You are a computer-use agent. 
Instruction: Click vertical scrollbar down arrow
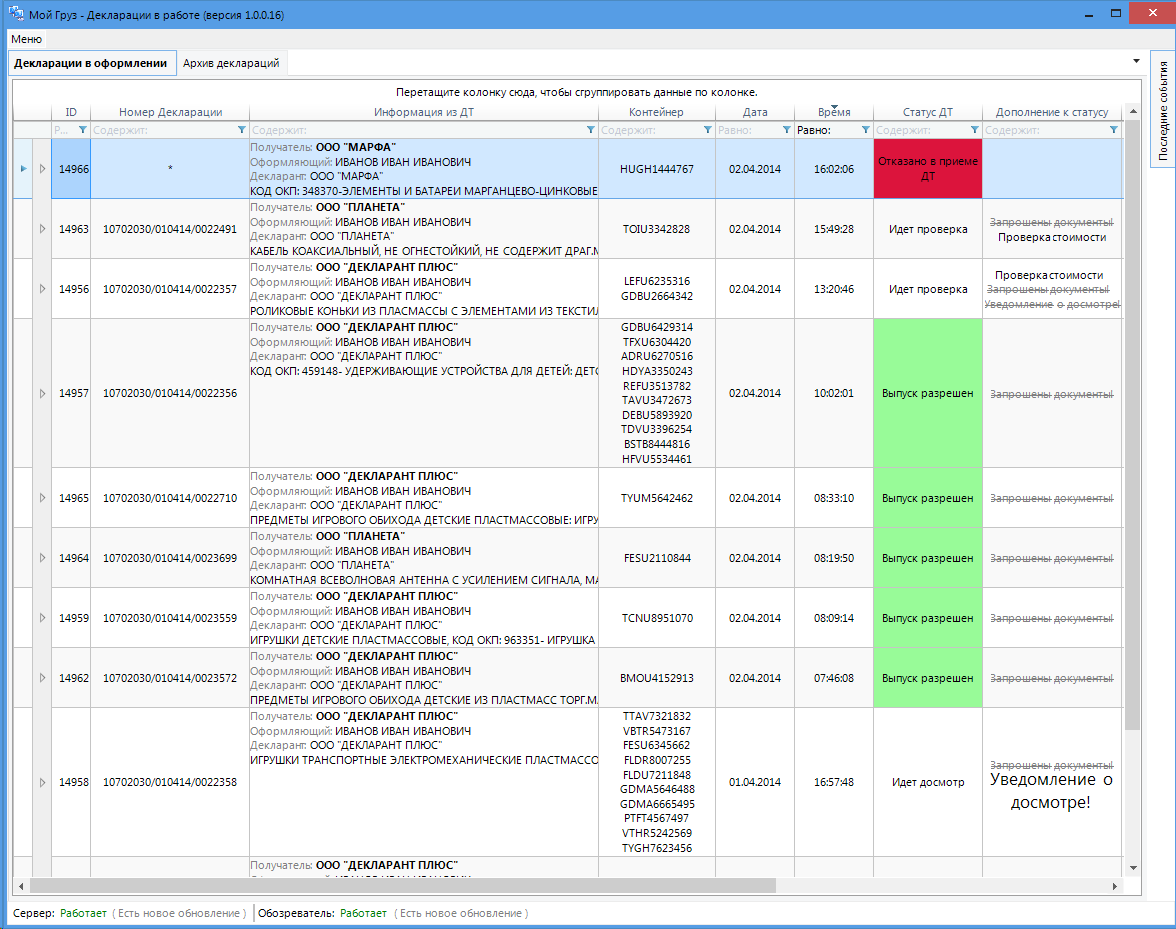point(1132,868)
